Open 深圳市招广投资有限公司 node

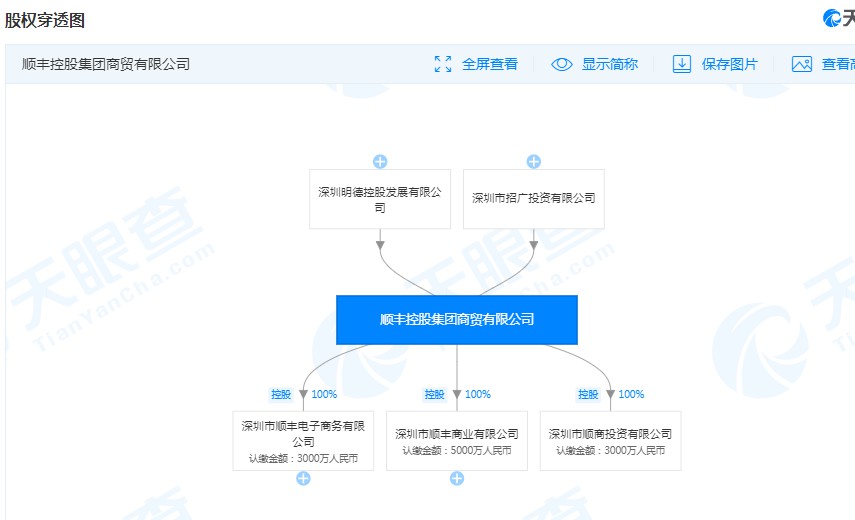coord(534,199)
